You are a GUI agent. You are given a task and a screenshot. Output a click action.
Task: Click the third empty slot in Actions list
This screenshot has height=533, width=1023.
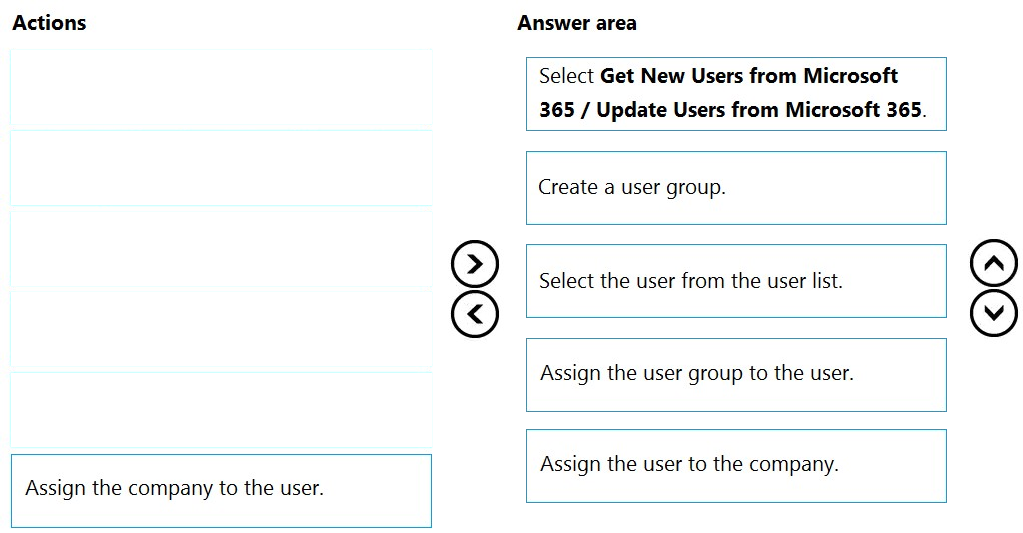click(221, 248)
